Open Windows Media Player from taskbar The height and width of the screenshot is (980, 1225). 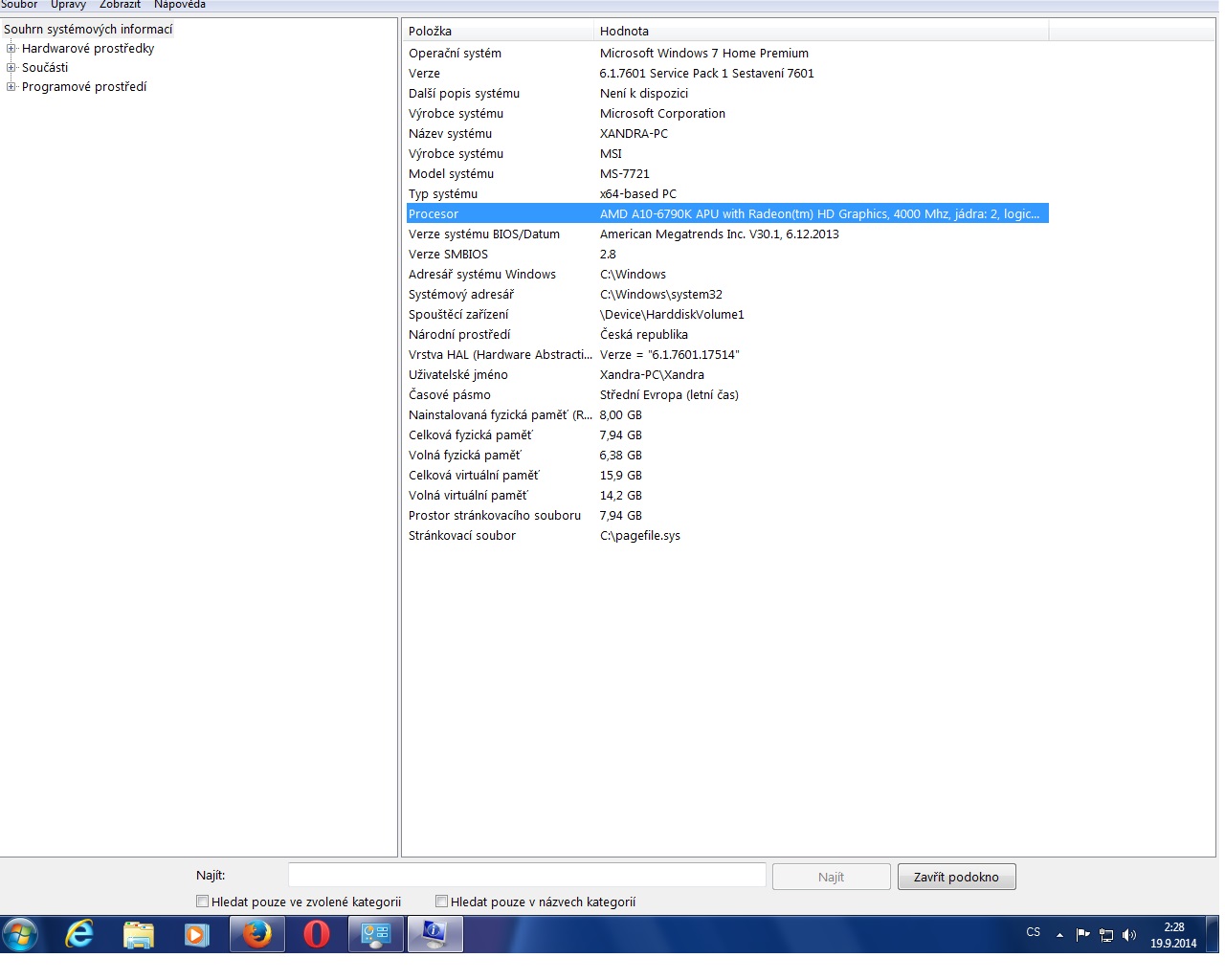click(197, 934)
